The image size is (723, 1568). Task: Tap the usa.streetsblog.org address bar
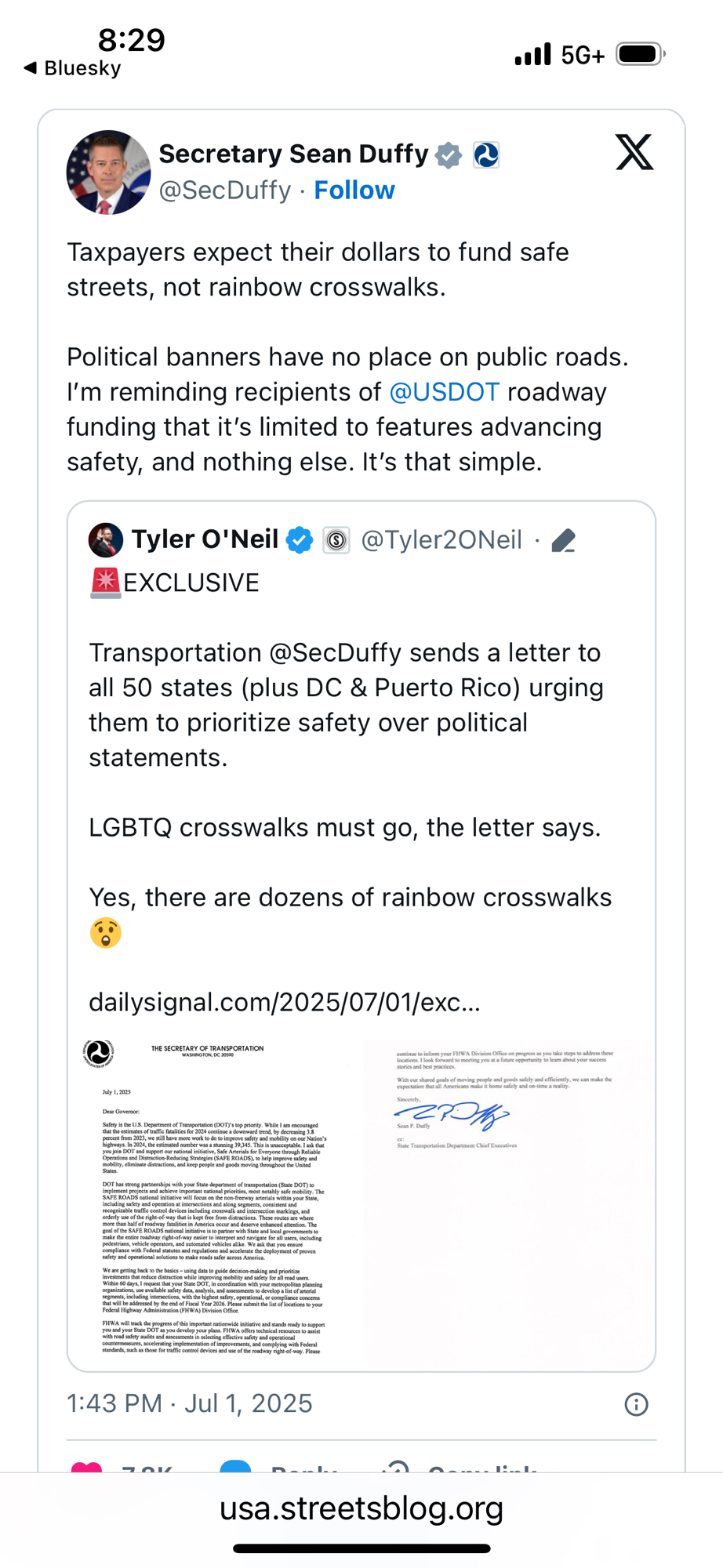pyautogui.click(x=361, y=1508)
